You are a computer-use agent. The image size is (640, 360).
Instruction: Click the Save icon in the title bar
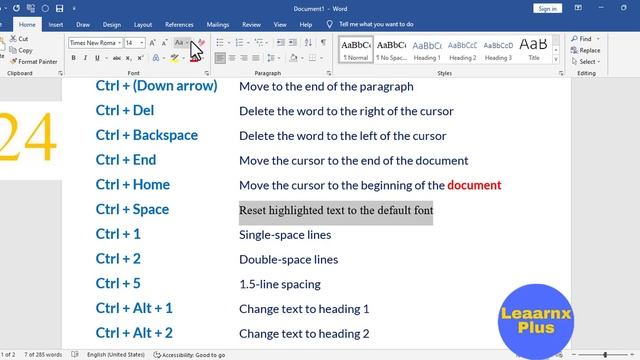pyautogui.click(x=60, y=8)
